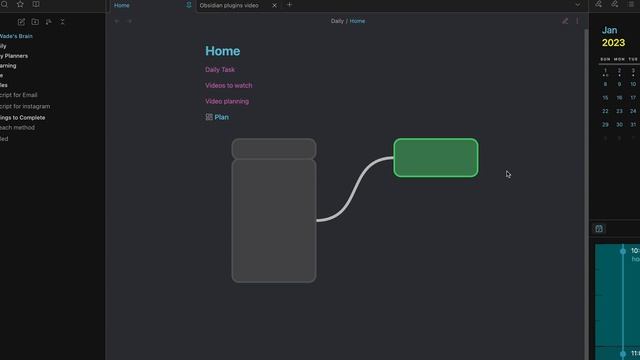Select January 22 in the calendar

coord(605,111)
